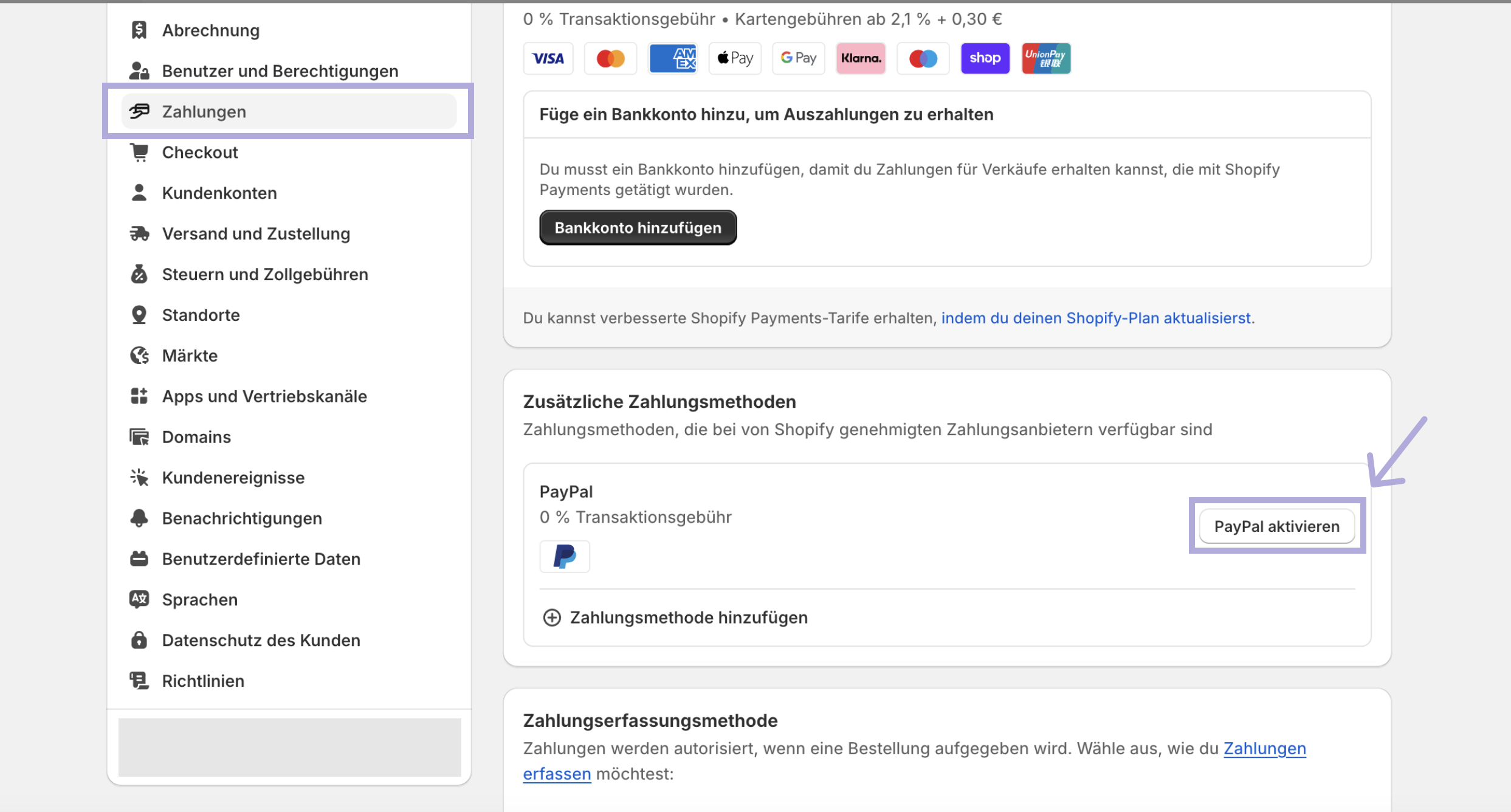The height and width of the screenshot is (812, 1511).
Task: Click Zahlungsmethode hinzufügen
Action: point(675,618)
